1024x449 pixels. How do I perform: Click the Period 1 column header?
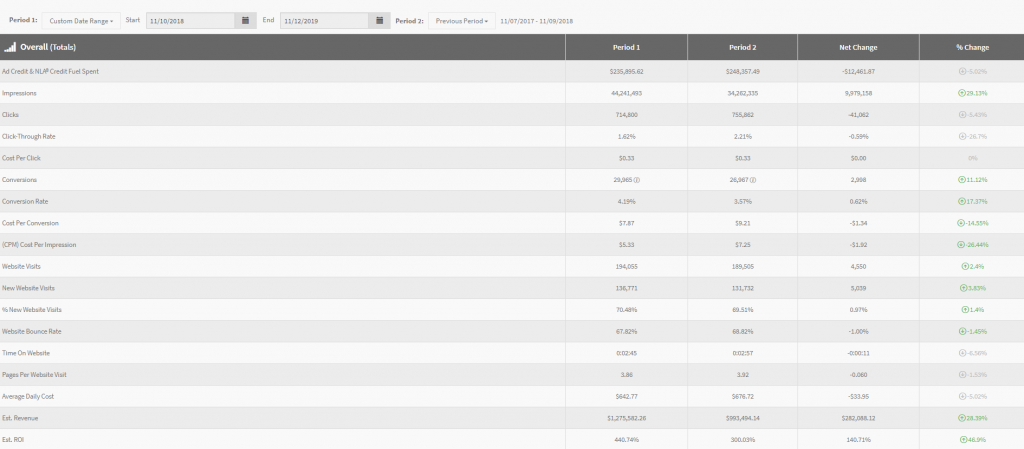pyautogui.click(x=626, y=47)
